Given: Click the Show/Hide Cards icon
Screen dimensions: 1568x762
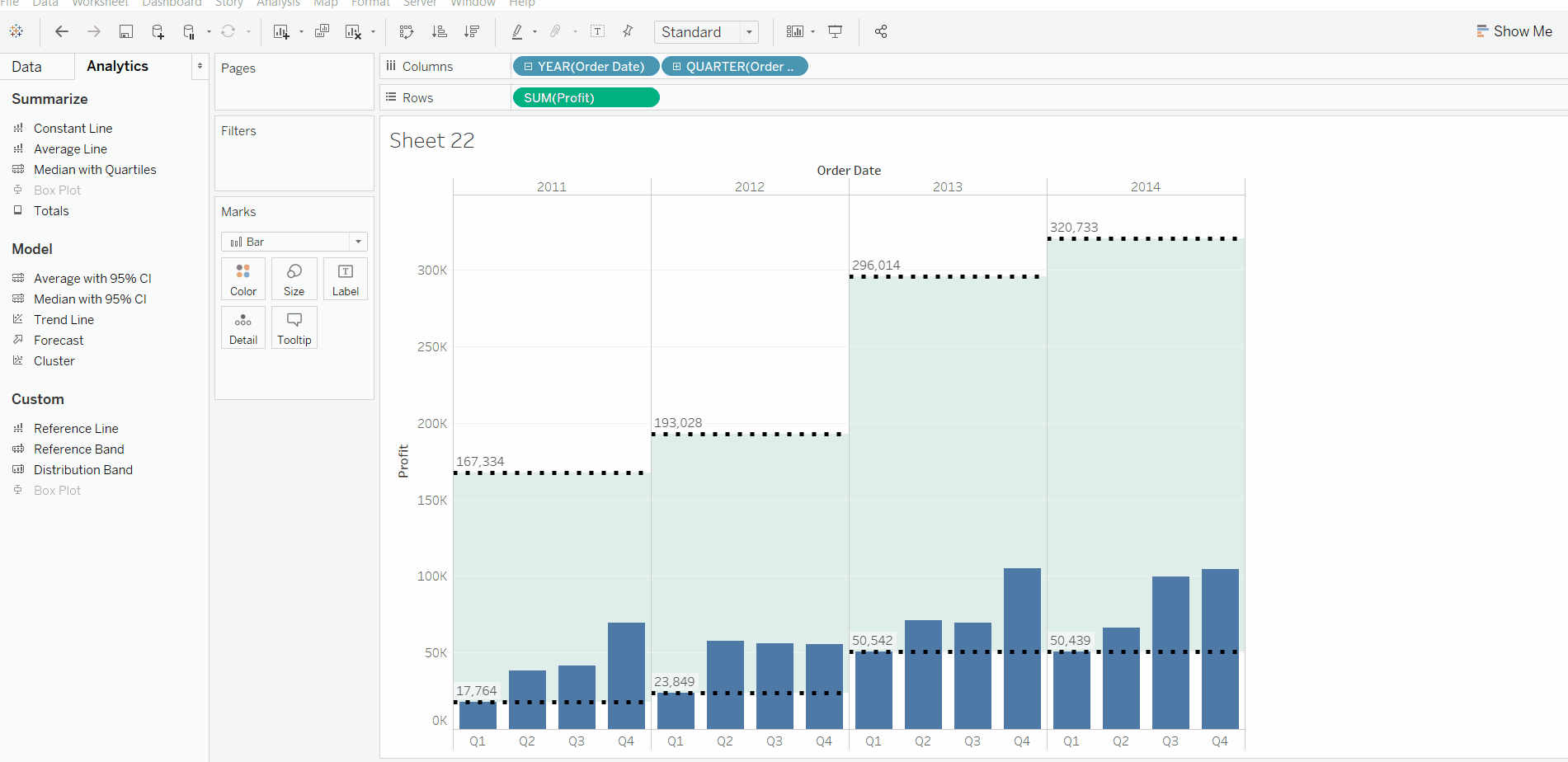Looking at the screenshot, I should [795, 31].
